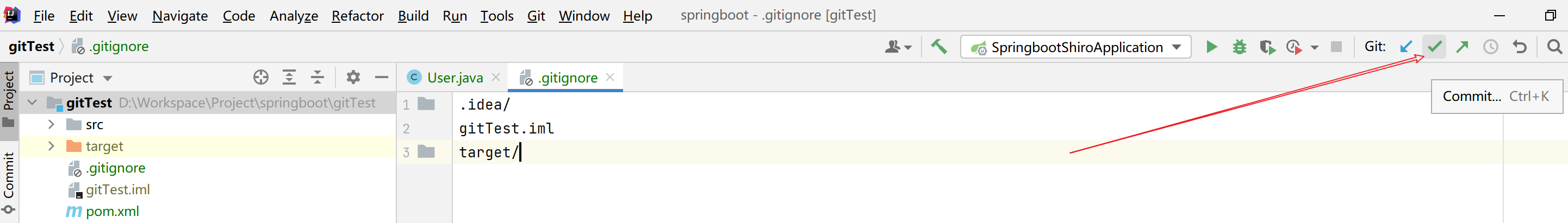
Task: Click the Build project hammer icon
Action: (938, 47)
